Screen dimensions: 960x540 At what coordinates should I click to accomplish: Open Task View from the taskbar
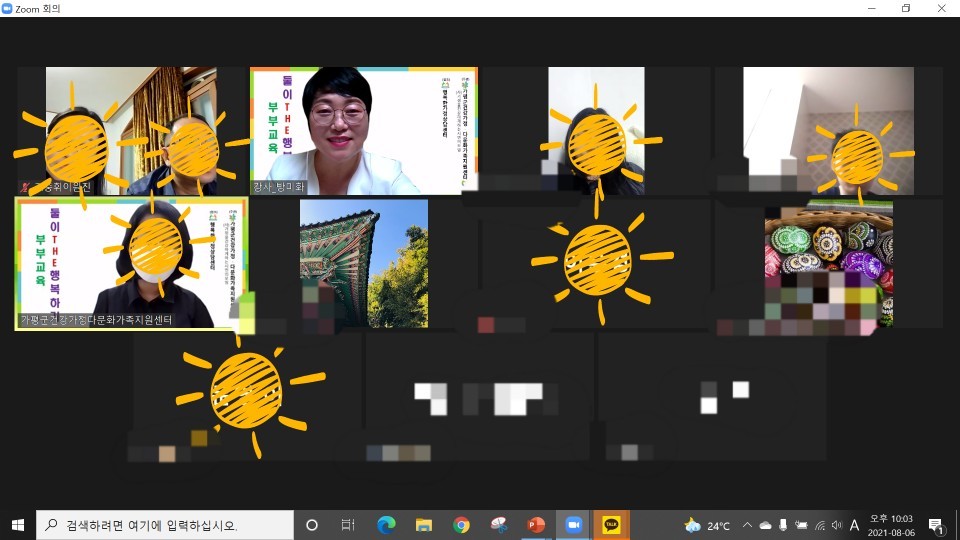pyautogui.click(x=348, y=525)
